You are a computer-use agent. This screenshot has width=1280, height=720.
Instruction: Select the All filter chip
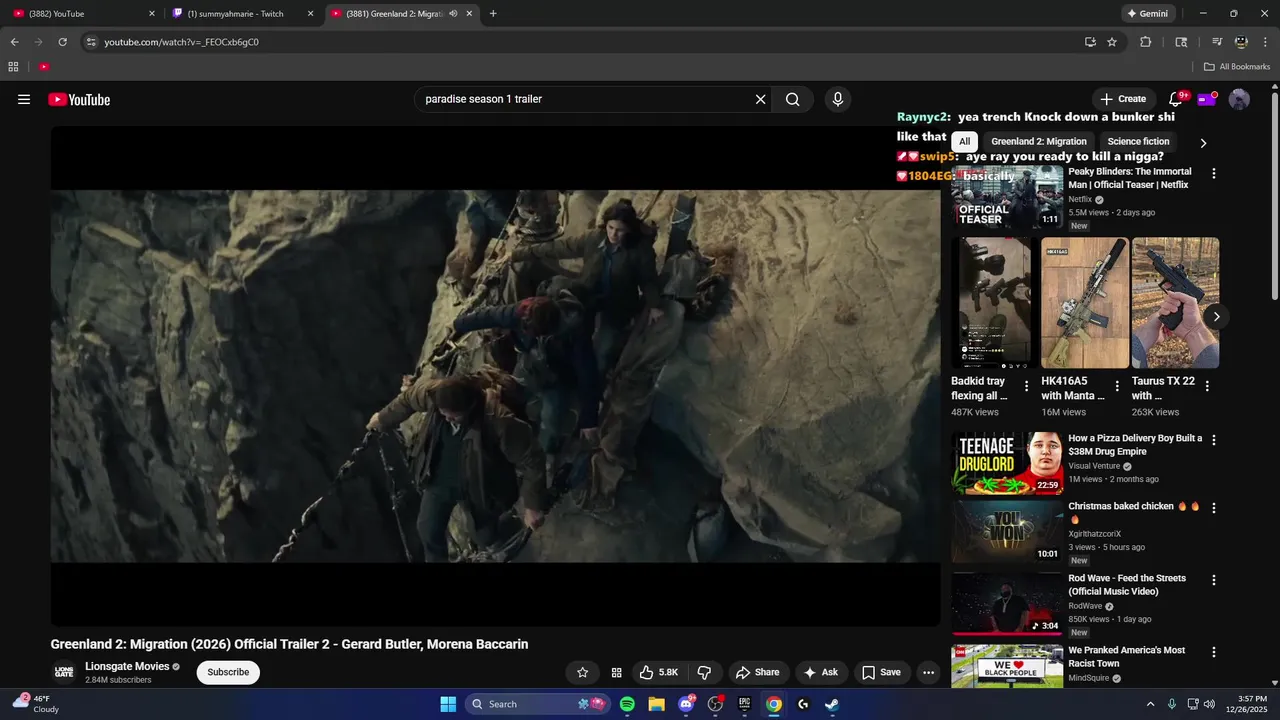[964, 142]
